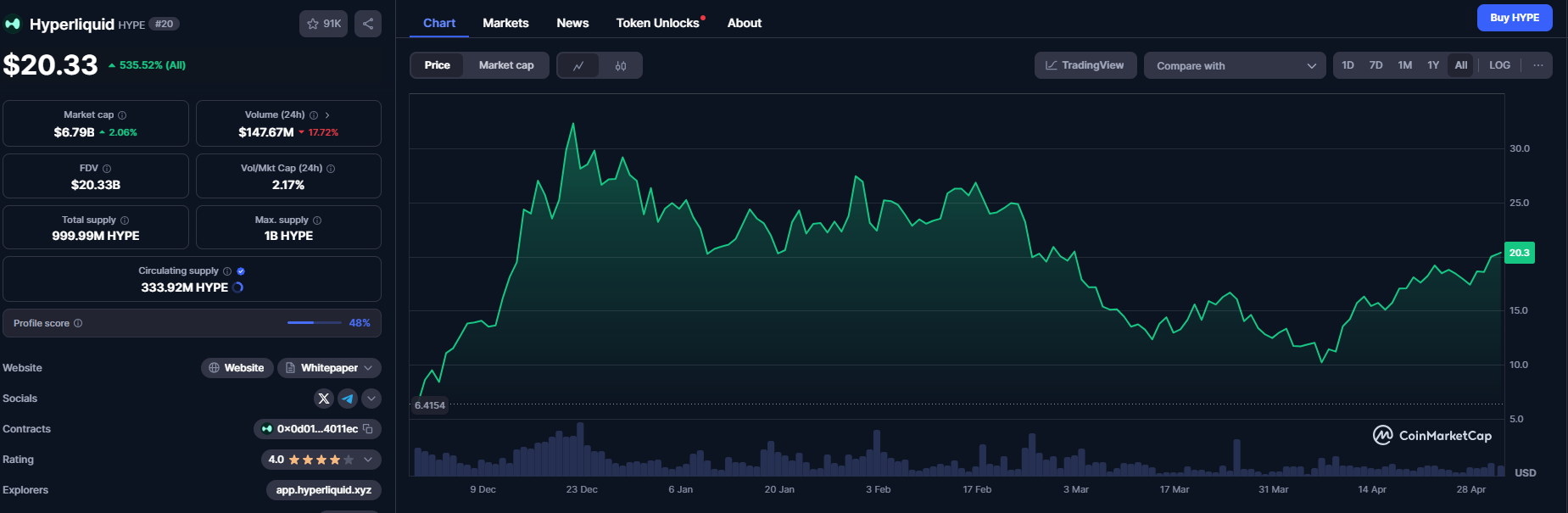This screenshot has height=513, width=1568.
Task: Set chart range to 1Y
Action: click(1433, 65)
